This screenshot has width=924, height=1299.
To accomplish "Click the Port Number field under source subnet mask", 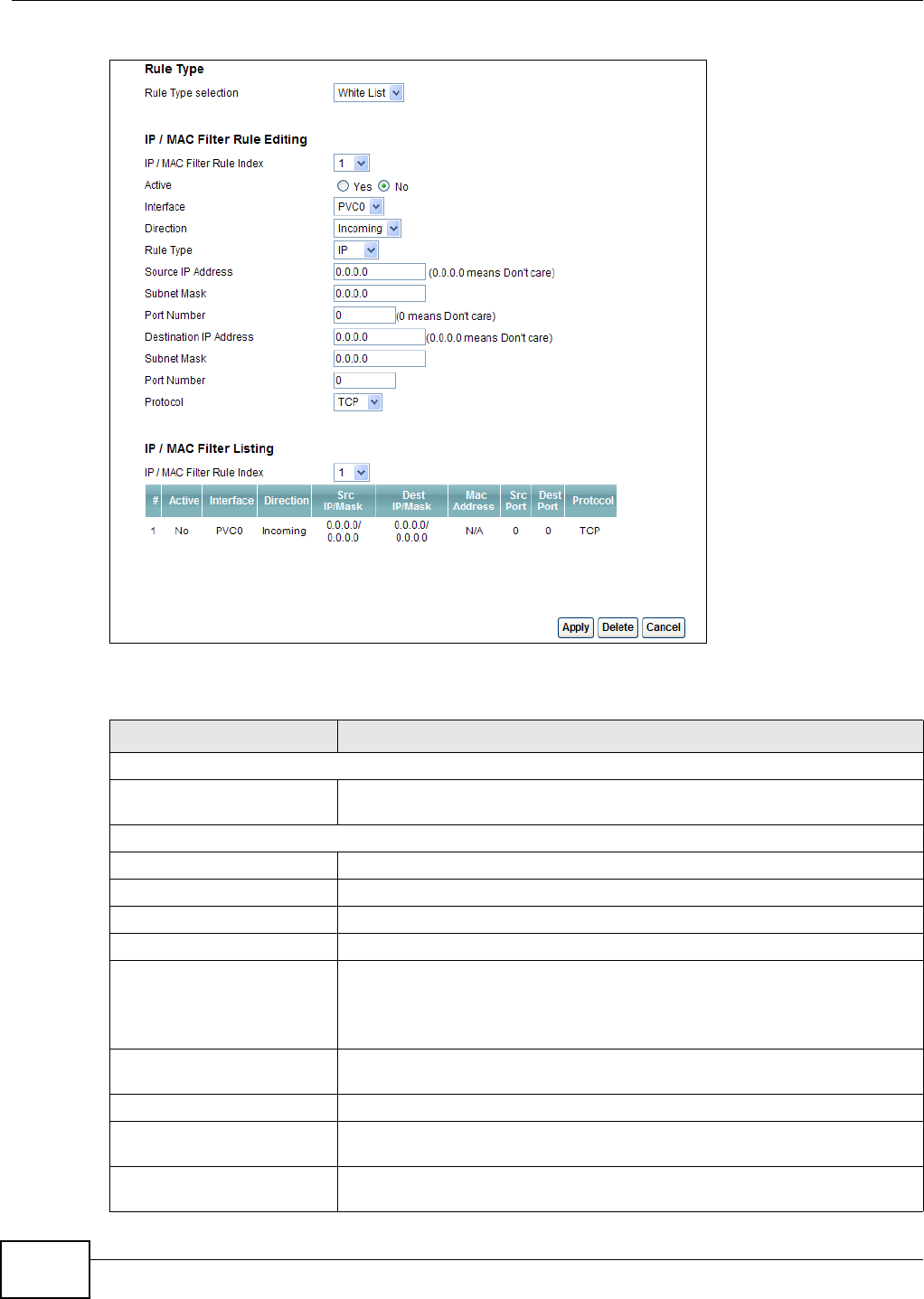I will click(364, 315).
